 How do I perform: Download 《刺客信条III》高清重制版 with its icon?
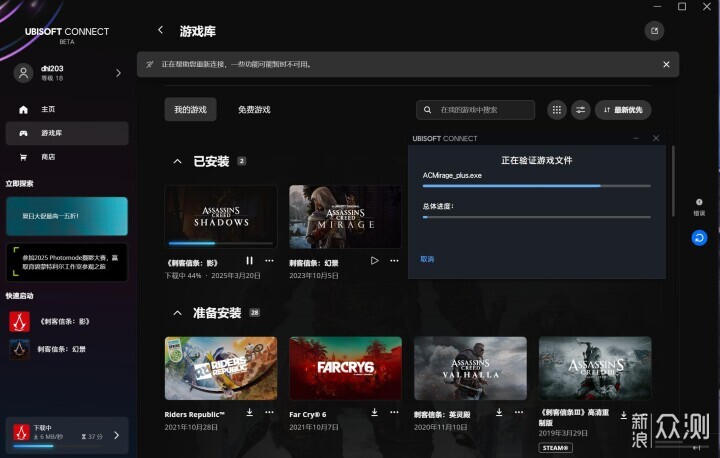pyautogui.click(x=624, y=415)
